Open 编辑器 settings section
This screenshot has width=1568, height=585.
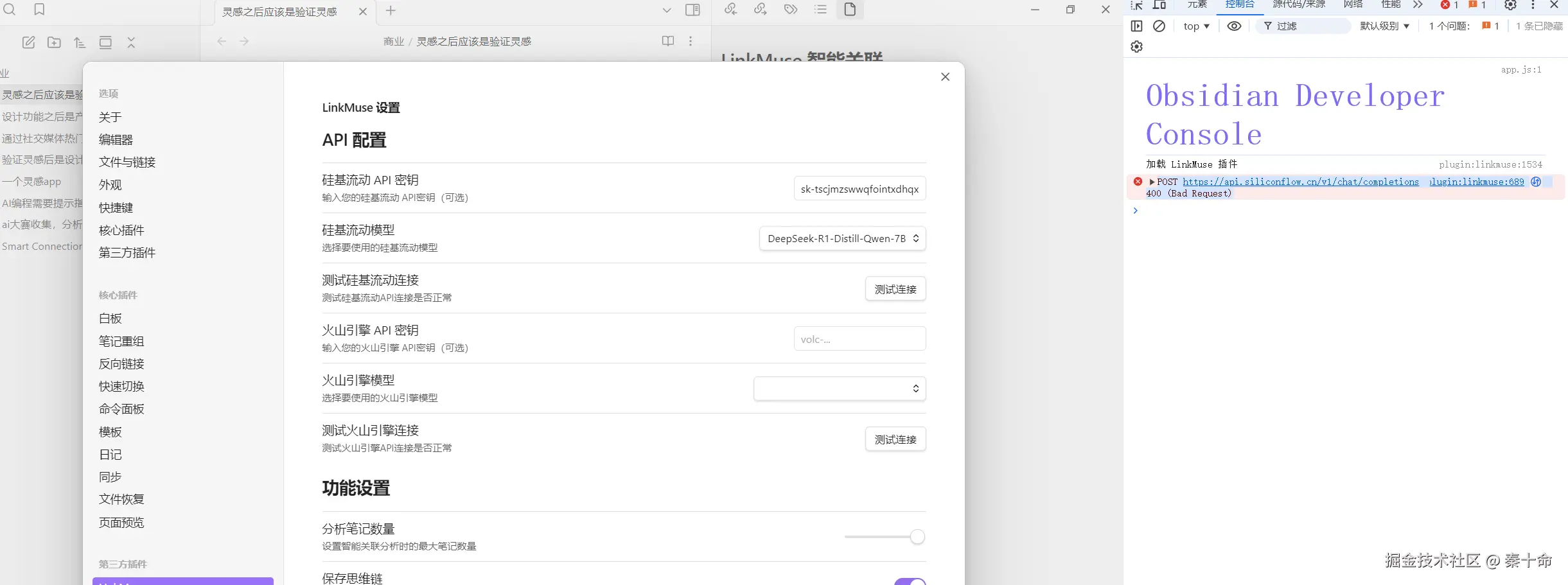116,139
